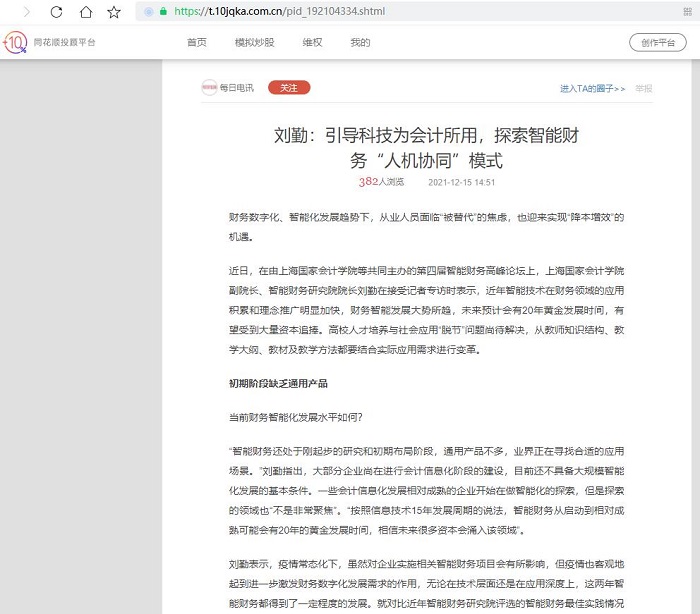Open the 我的 menu item
700x614 pixels.
360,43
